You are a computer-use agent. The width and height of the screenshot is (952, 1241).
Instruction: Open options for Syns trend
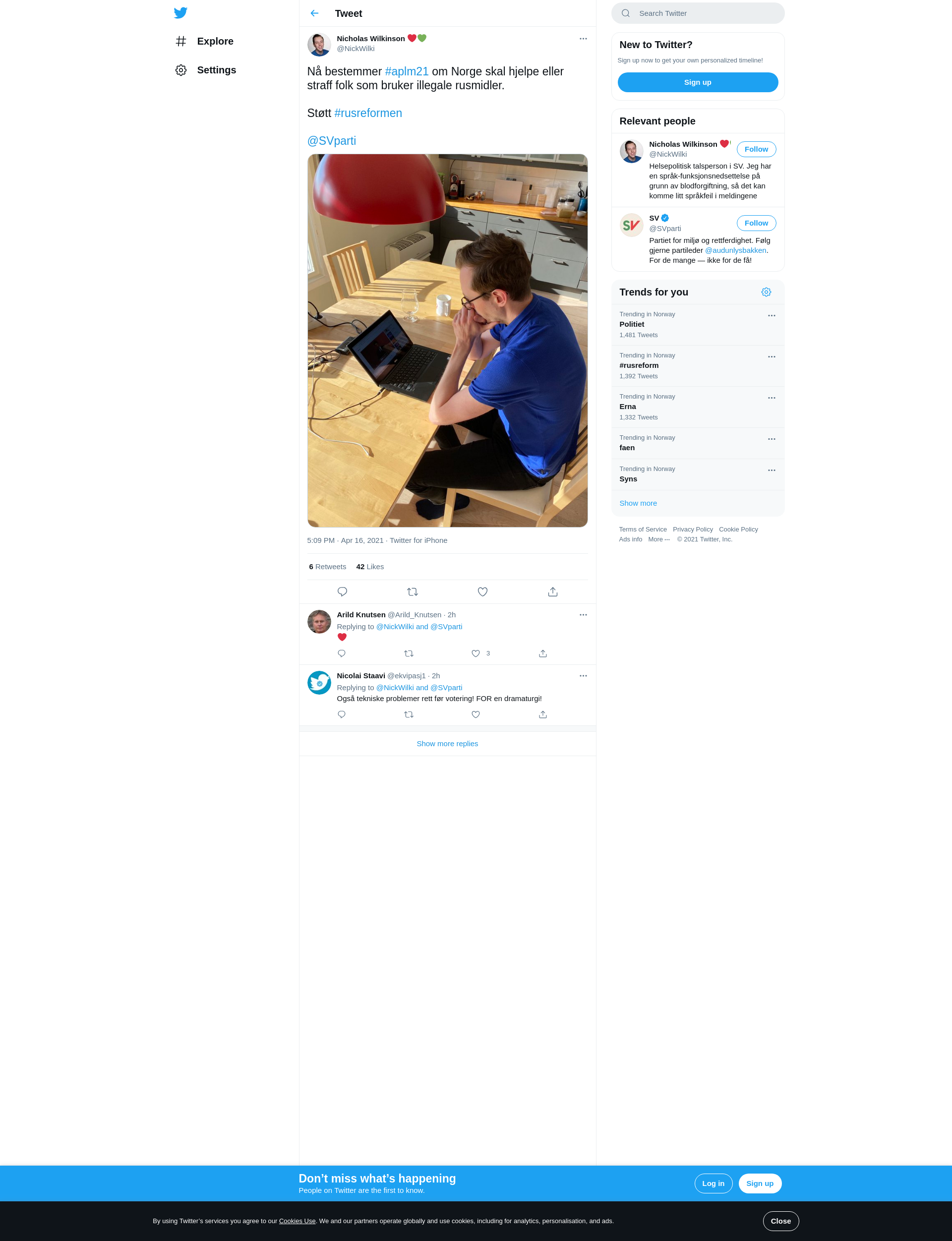tap(771, 471)
